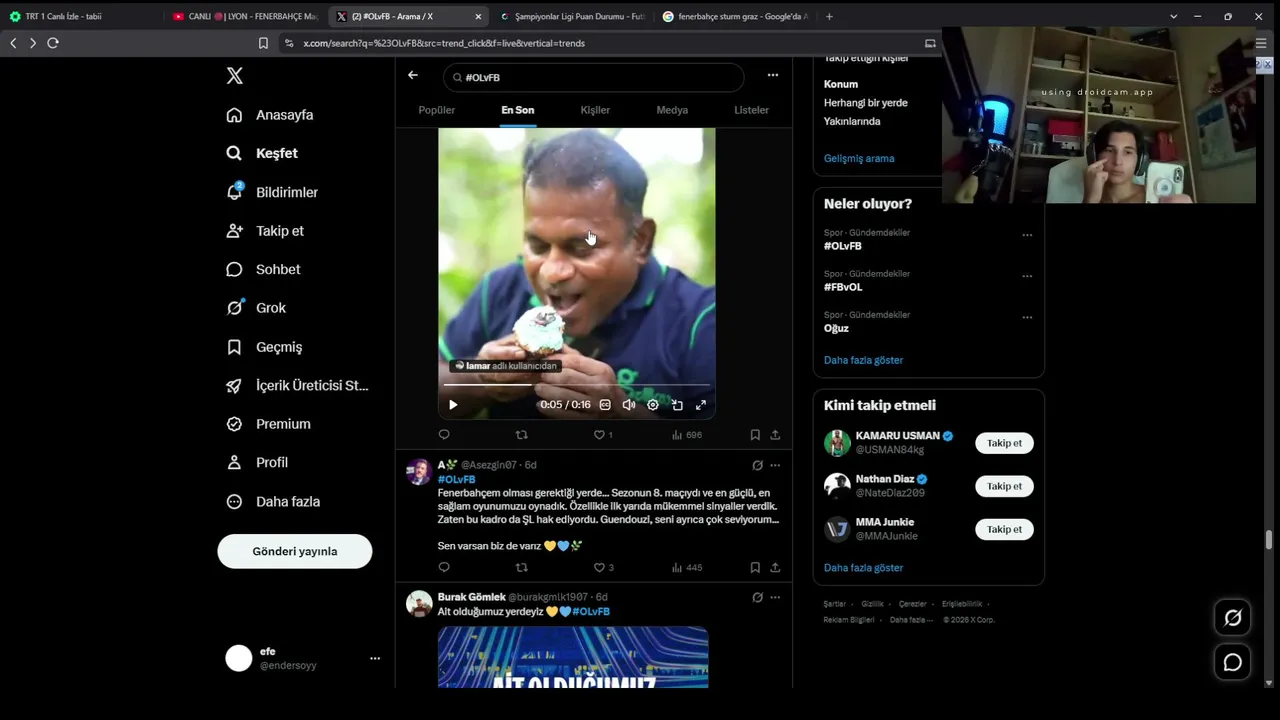Open the browser tab search dropdown
Viewport: 1280px width, 720px height.
1173,16
